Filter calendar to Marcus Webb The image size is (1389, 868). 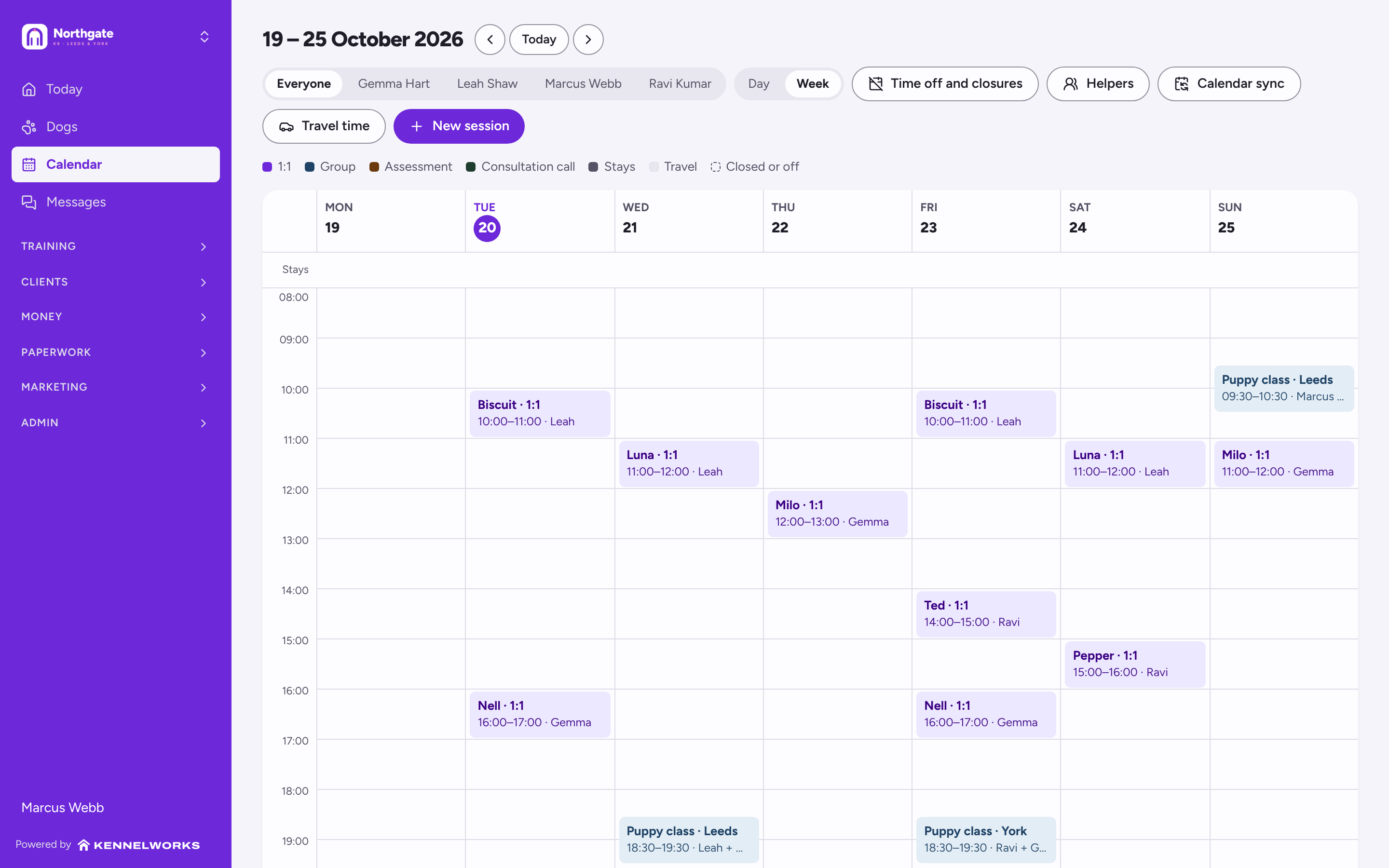tap(583, 84)
